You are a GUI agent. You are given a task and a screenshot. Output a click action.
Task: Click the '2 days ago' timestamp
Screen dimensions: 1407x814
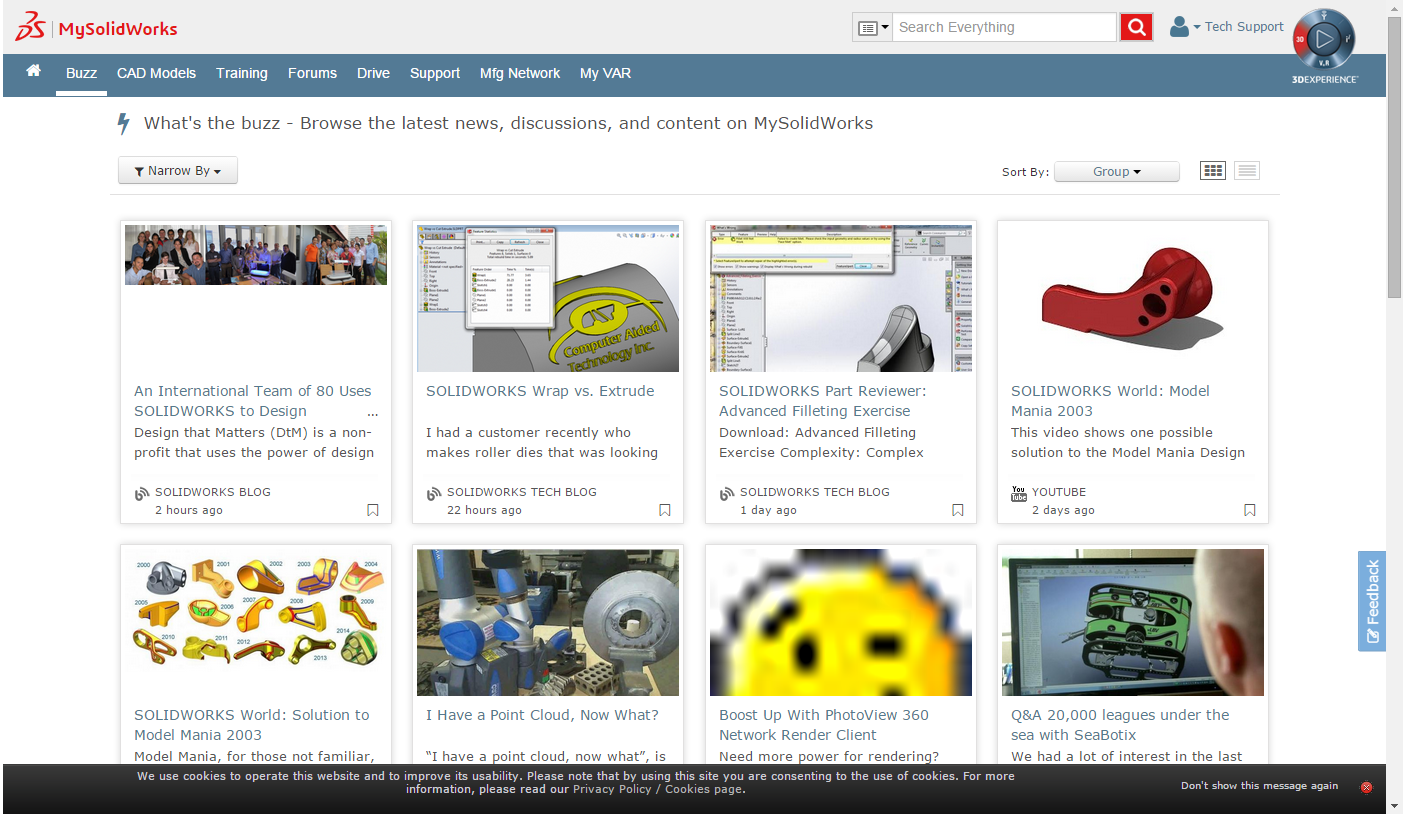(1063, 510)
